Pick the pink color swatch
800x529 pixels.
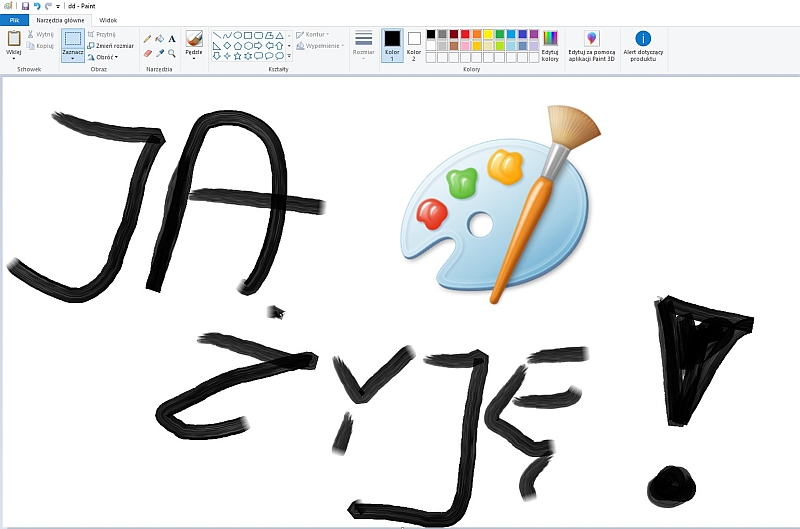[465, 46]
